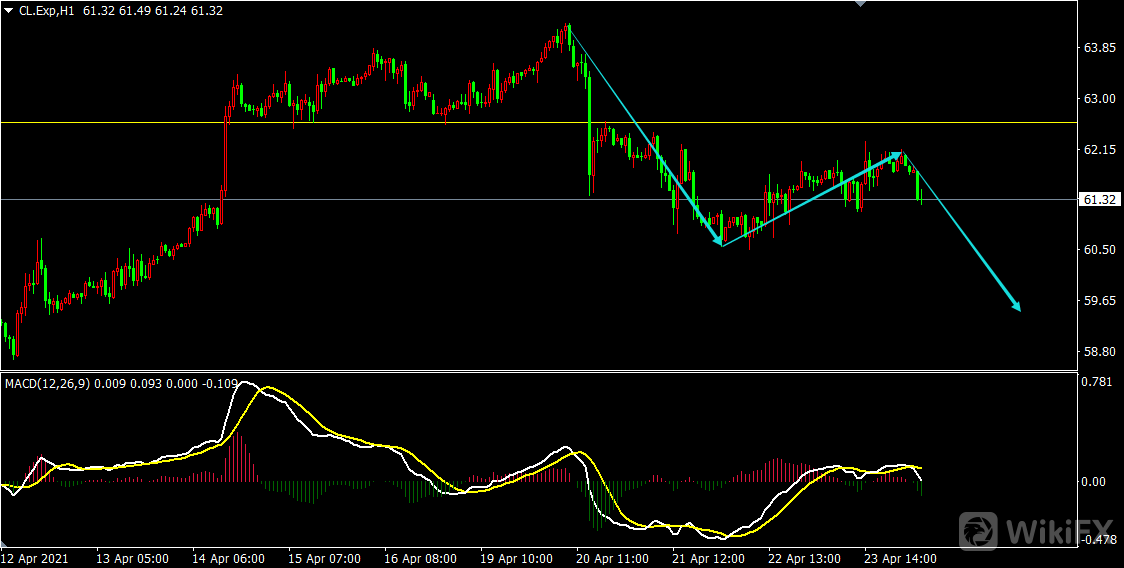Click the 0.00 MACD scale value
Viewport: 1124px width, 568px height.
pyautogui.click(x=1092, y=481)
